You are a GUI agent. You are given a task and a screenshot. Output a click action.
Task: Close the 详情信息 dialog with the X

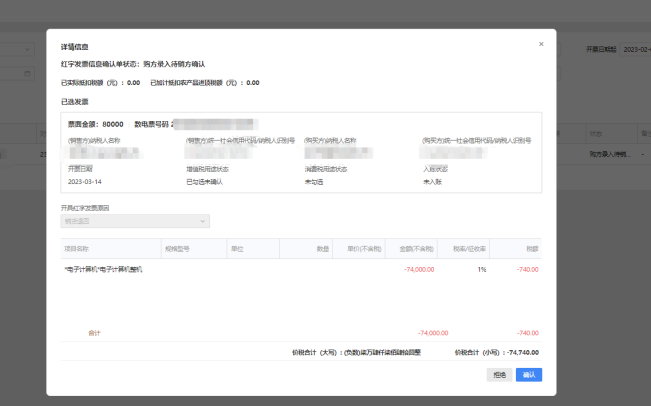click(x=541, y=44)
